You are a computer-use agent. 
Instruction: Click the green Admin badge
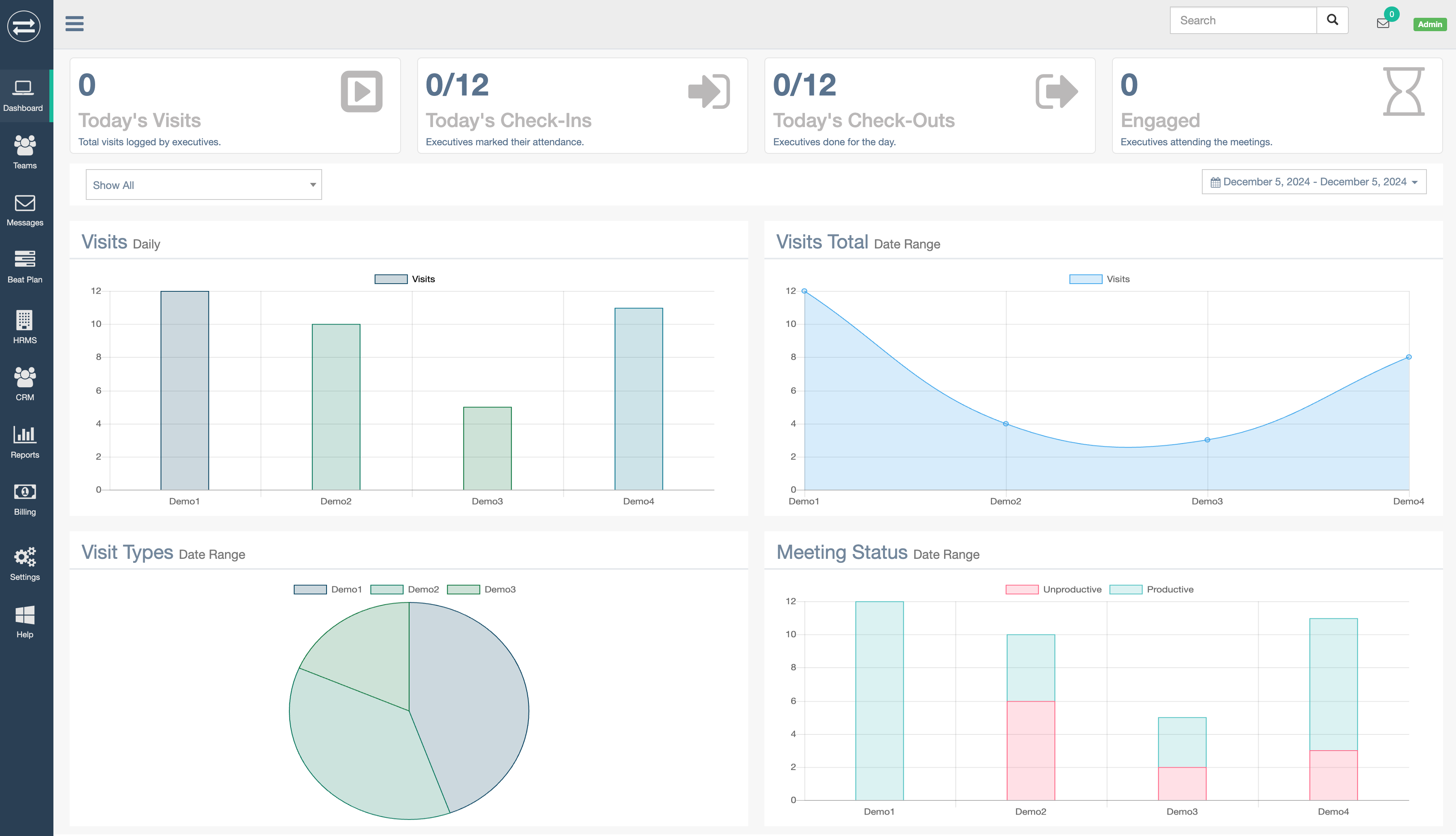1430,24
